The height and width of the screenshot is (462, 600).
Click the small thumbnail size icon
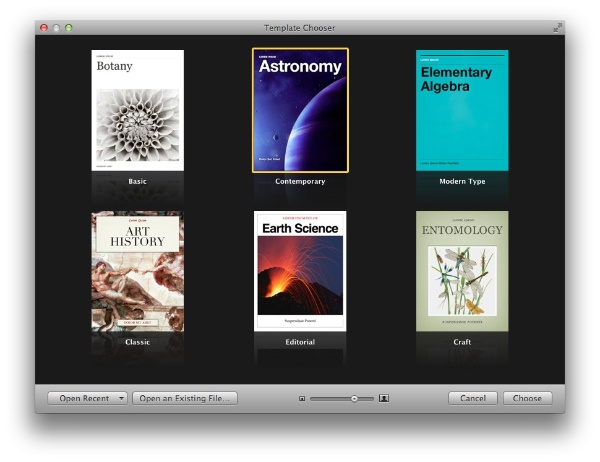302,398
